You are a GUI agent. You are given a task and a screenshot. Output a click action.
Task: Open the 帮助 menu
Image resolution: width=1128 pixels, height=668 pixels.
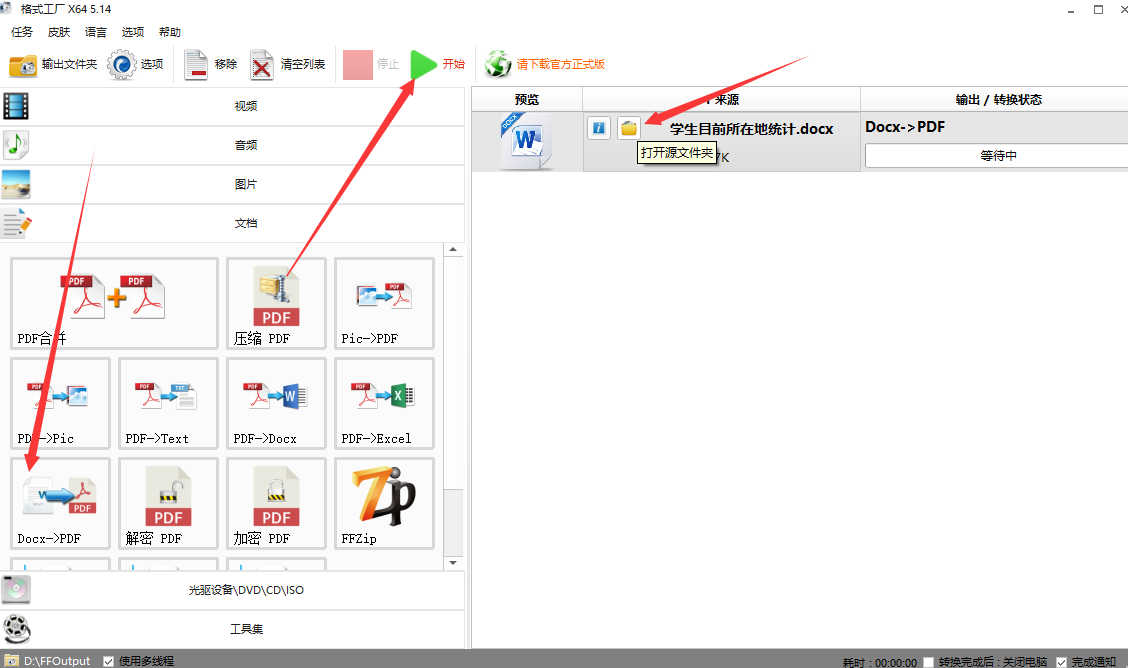pyautogui.click(x=170, y=32)
